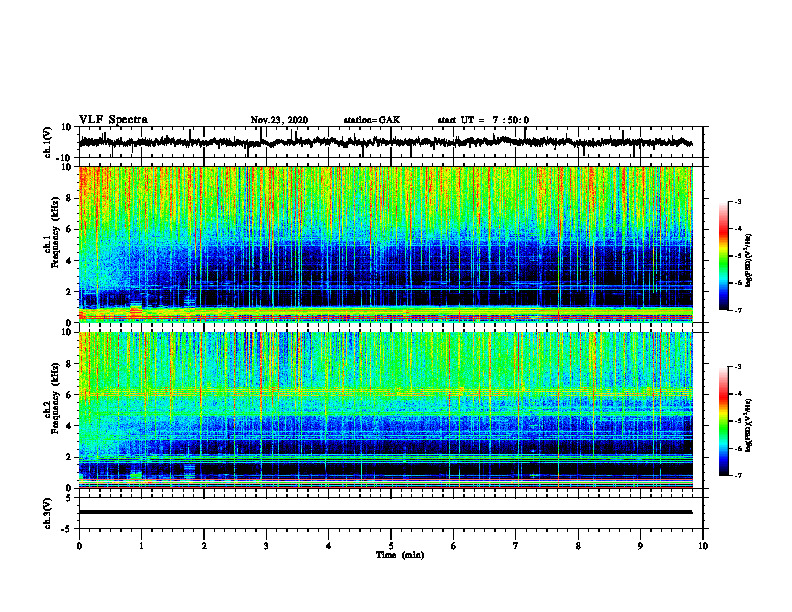Select the '-3' value atop ch.2 colorbar
The image size is (792, 612).
(x=737, y=367)
